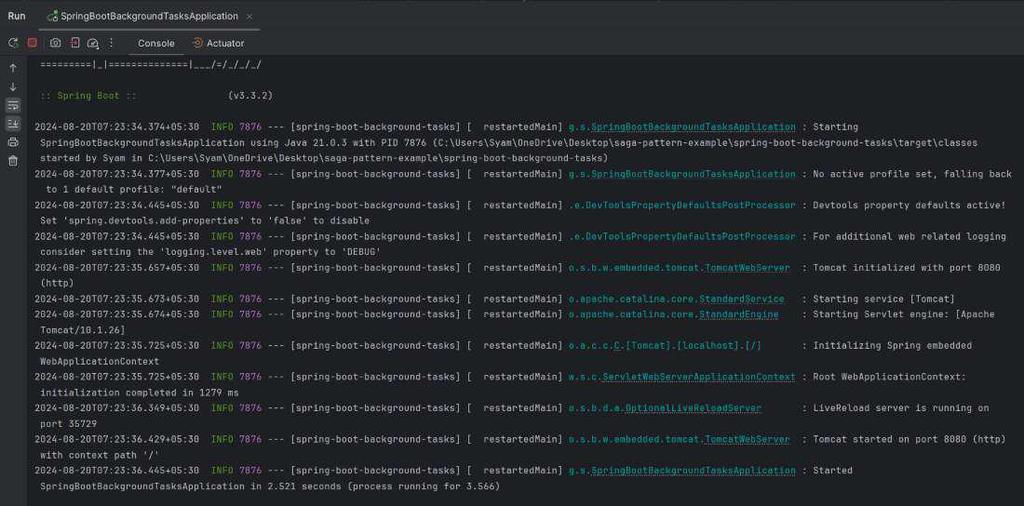The height and width of the screenshot is (506, 1024).
Task: Click 'started by Syam in C:\Users\Syam' line
Action: click(324, 158)
